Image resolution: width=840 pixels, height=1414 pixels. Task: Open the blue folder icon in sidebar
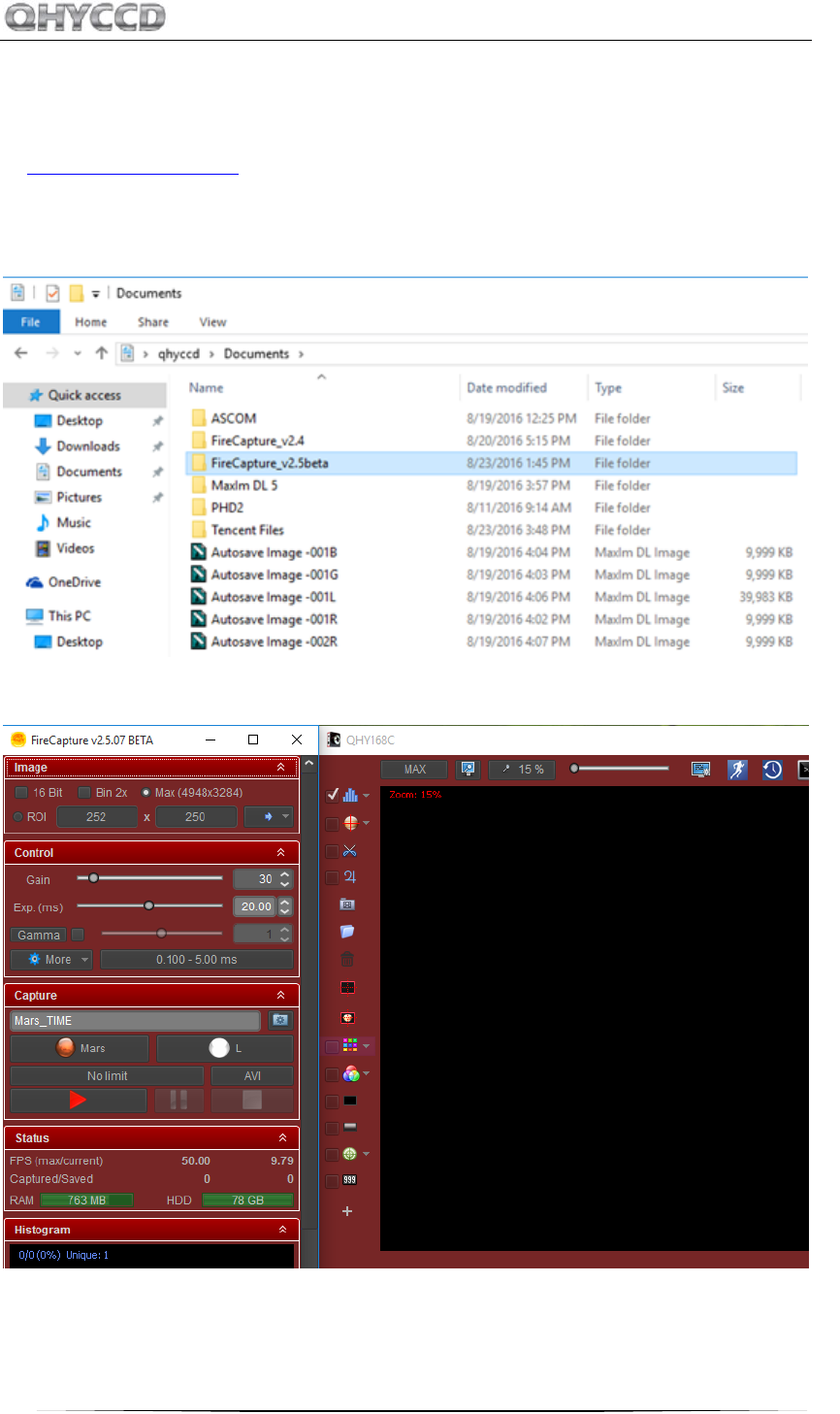347,932
